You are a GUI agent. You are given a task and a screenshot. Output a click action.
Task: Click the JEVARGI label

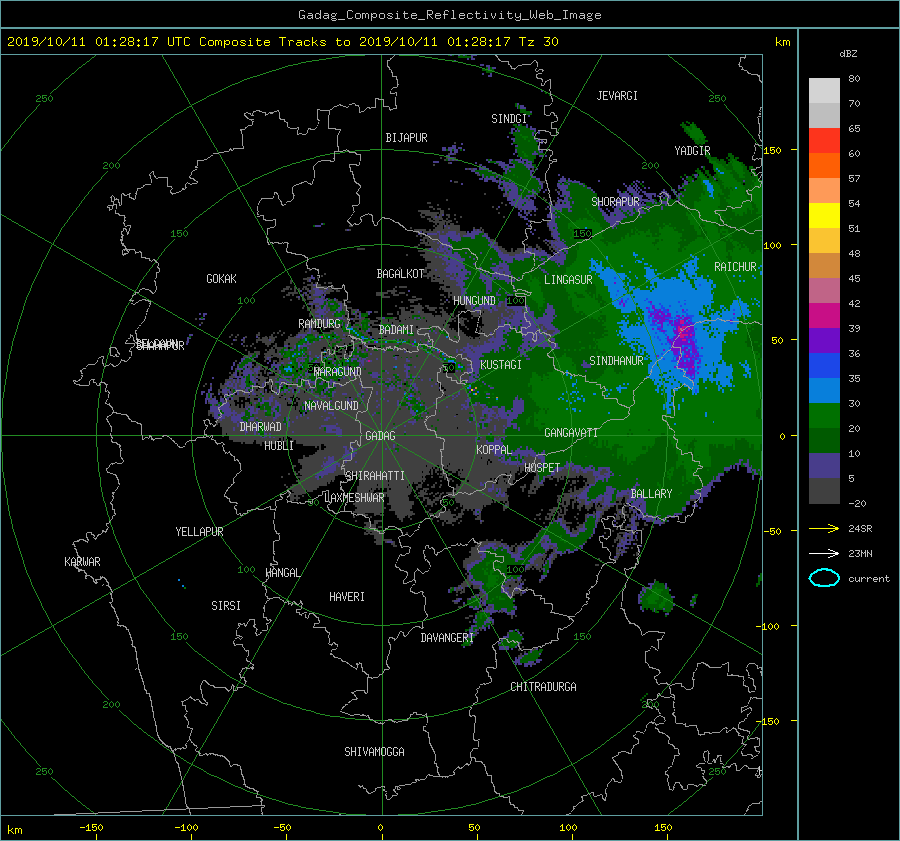tap(617, 96)
